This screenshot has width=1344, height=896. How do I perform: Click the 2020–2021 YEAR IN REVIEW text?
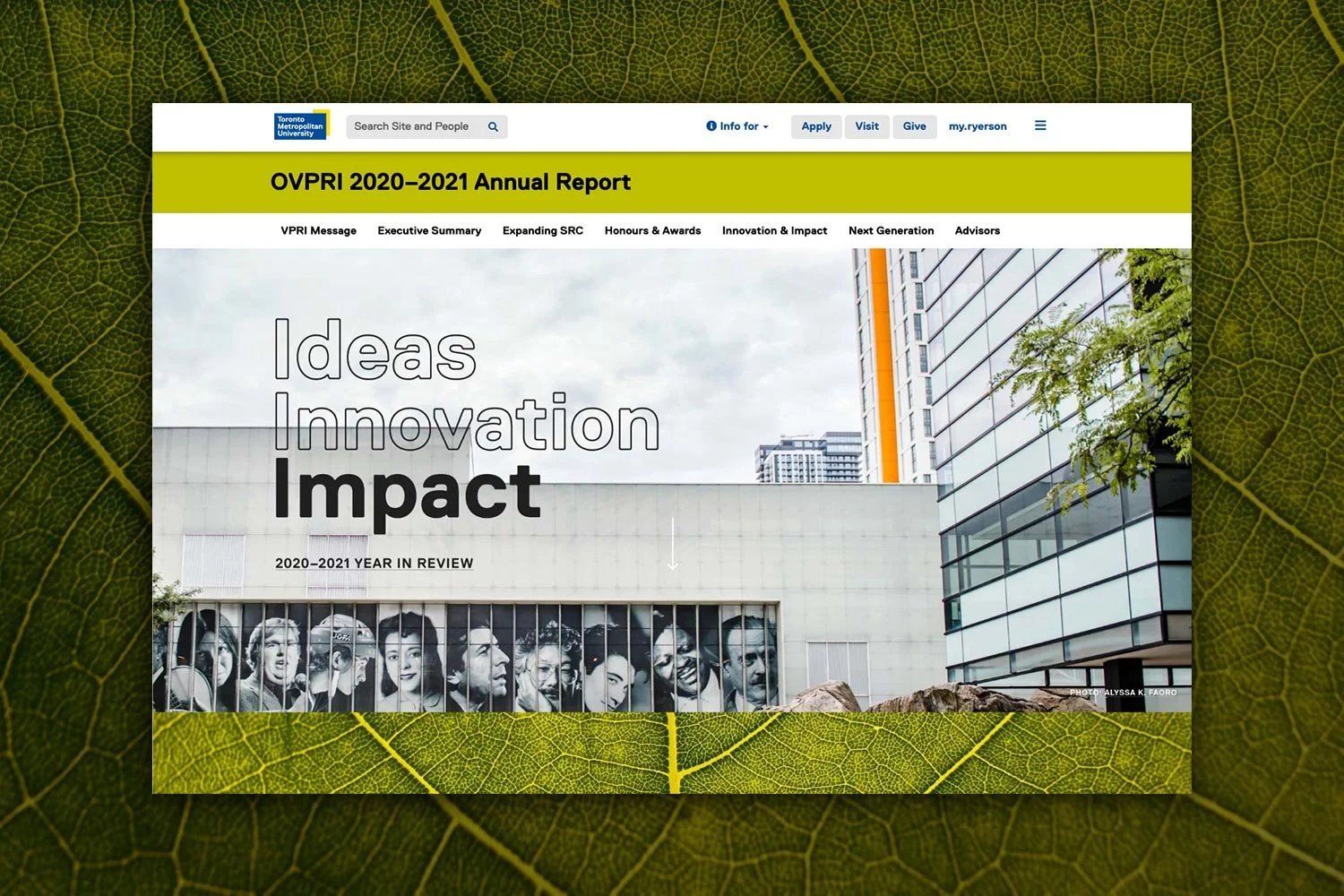[374, 564]
